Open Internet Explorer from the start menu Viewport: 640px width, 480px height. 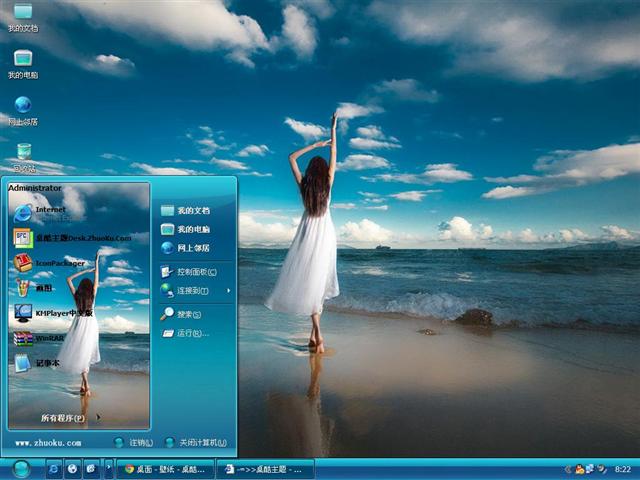[x=50, y=212]
